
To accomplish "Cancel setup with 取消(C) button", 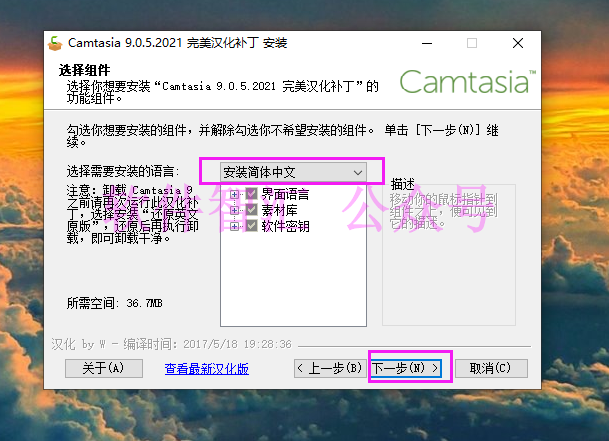I will click(491, 368).
